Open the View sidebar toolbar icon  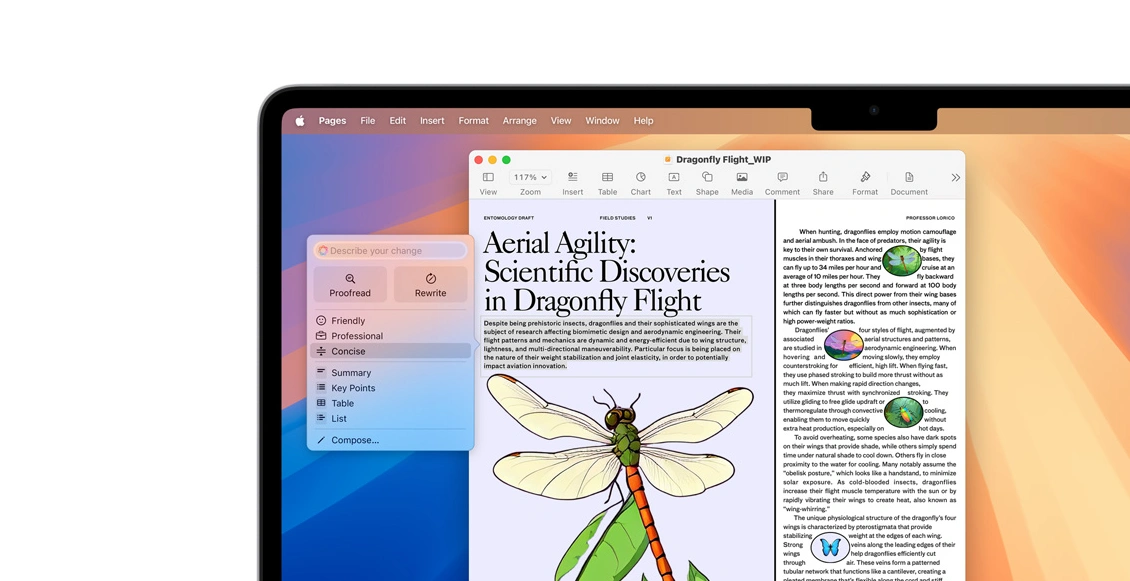[488, 178]
